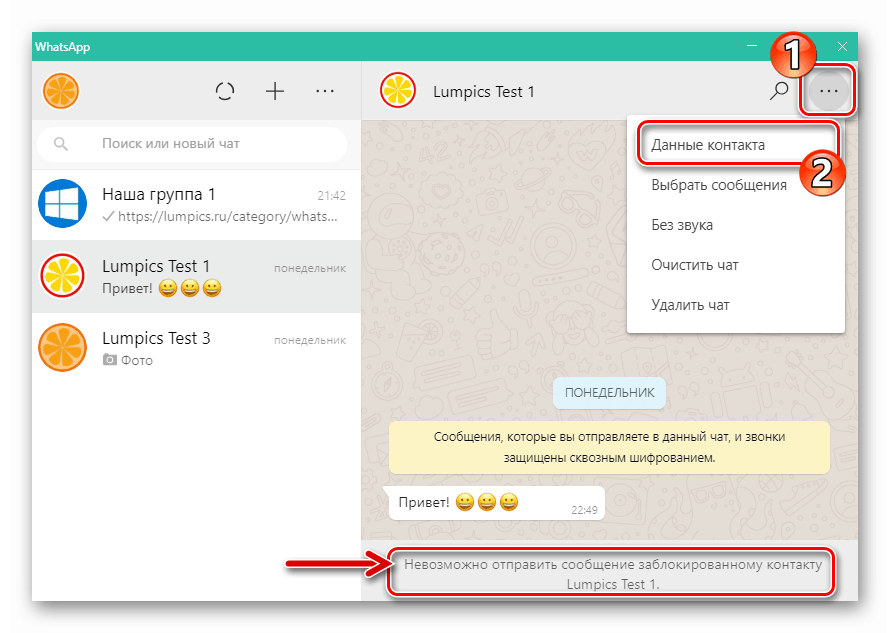Open the status refresh icon in the left toolbar

(x=225, y=90)
